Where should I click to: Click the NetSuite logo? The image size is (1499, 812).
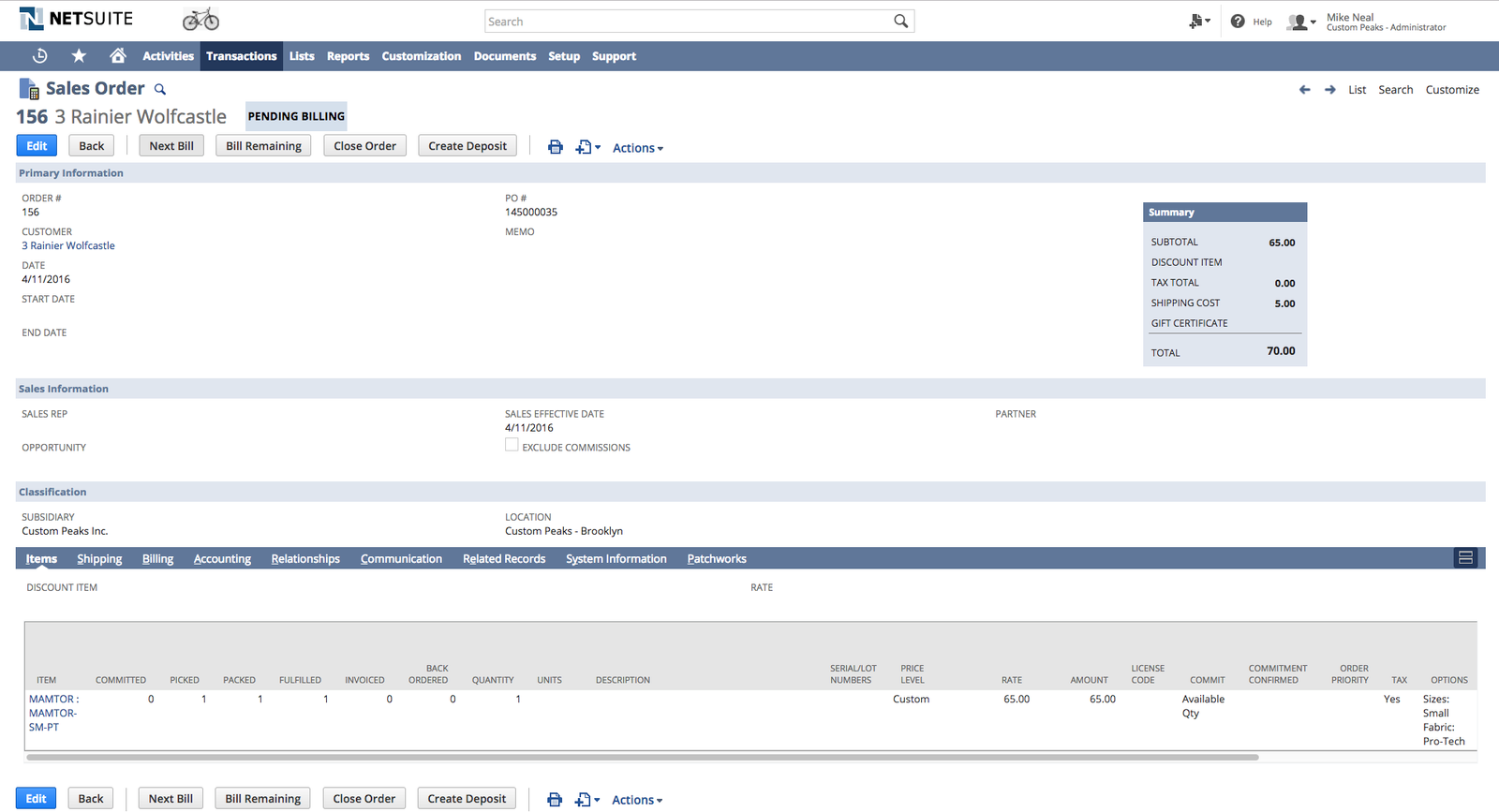click(76, 19)
